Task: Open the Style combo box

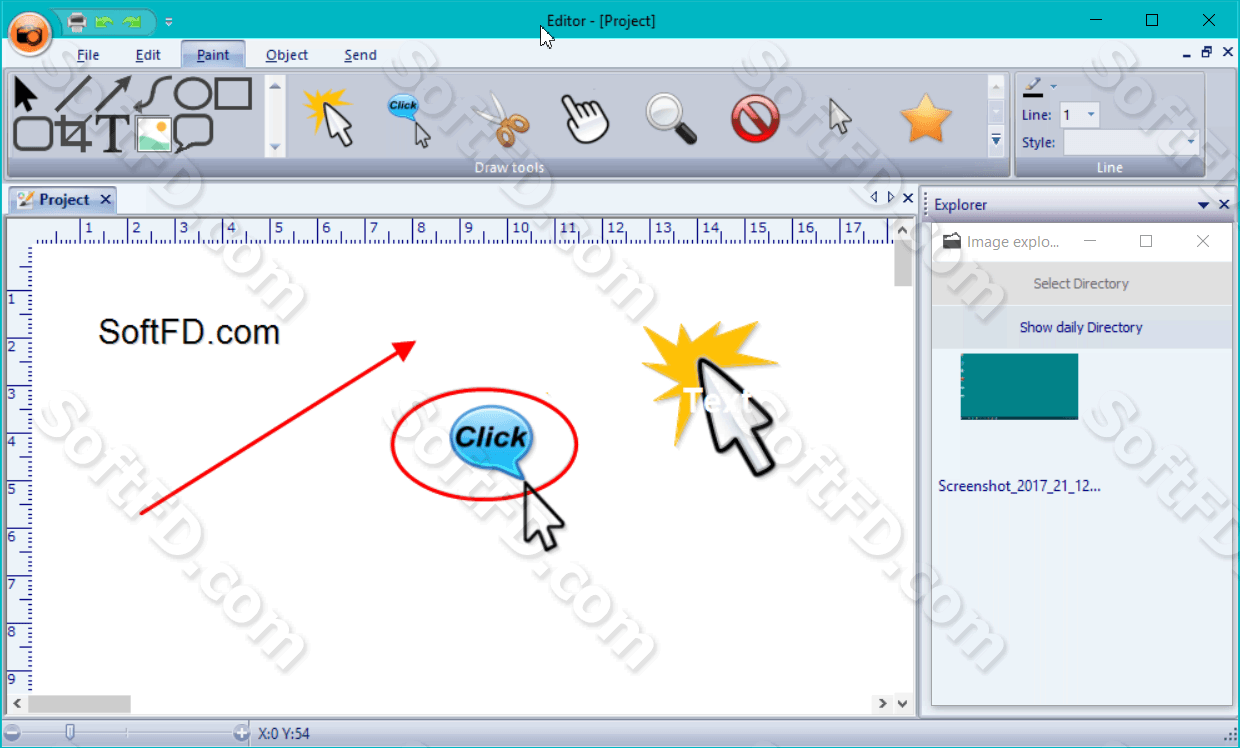Action: click(1131, 143)
